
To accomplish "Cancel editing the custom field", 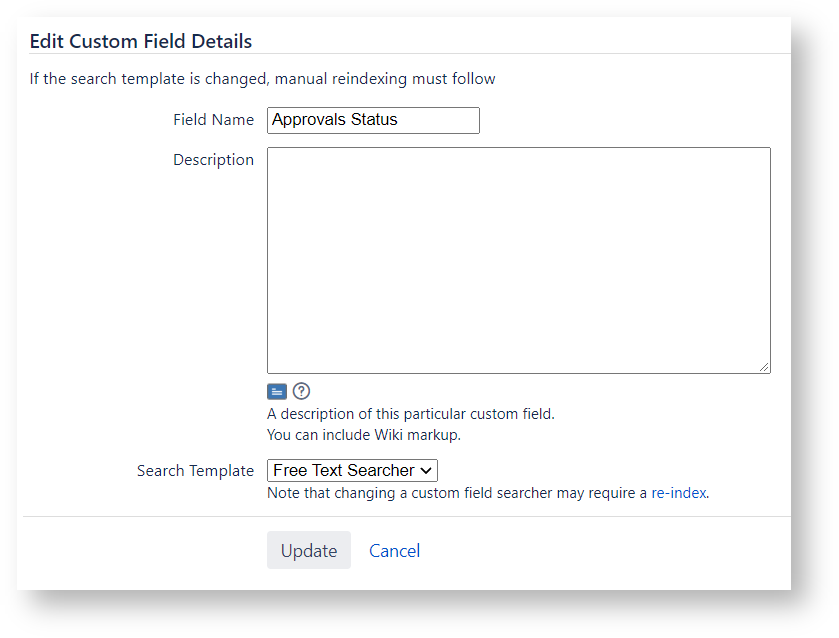I will 394,551.
